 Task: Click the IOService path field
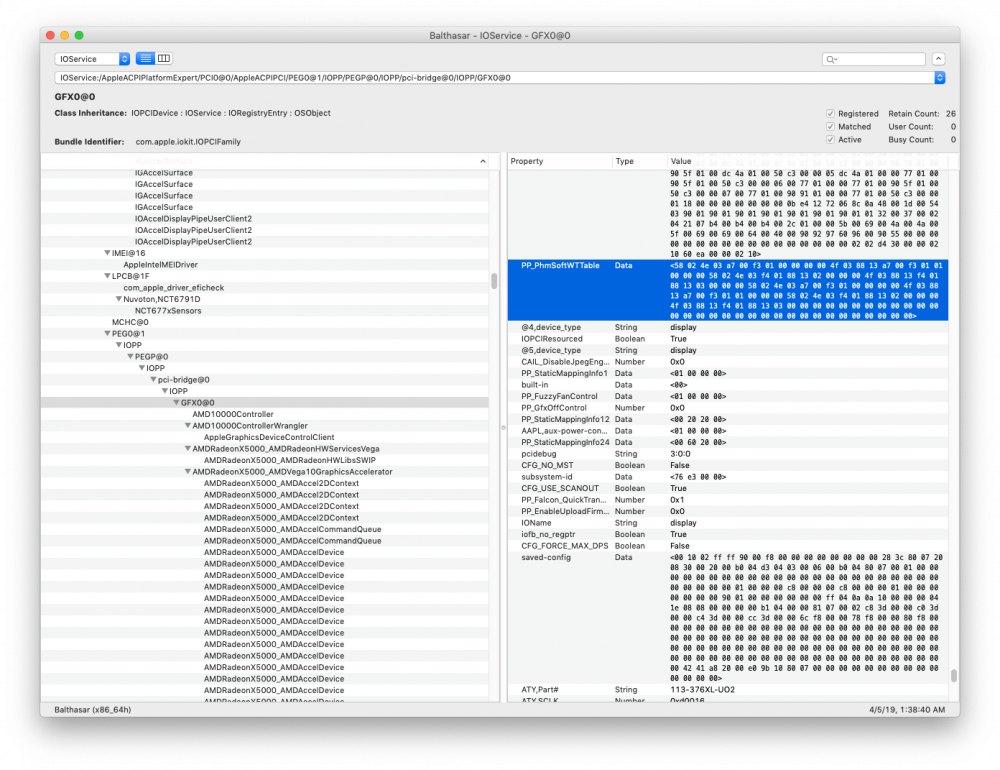point(494,78)
